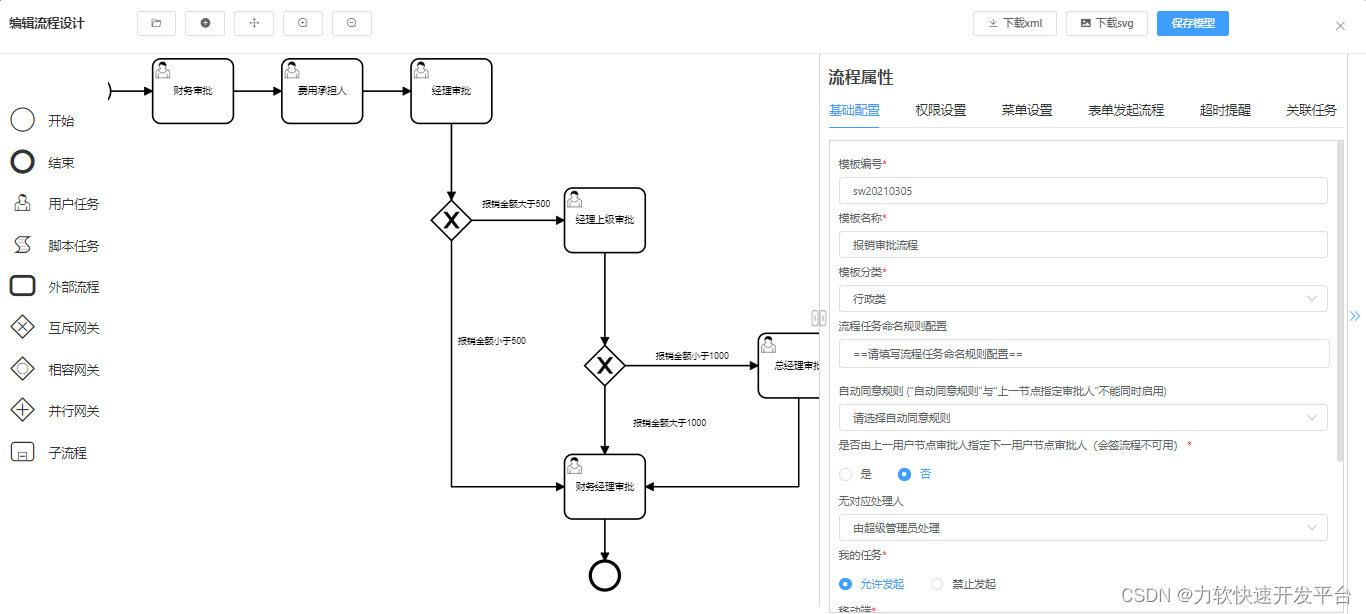The width and height of the screenshot is (1366, 614).
Task: Select the 互斥网关 gateway tool
Action: point(22,326)
